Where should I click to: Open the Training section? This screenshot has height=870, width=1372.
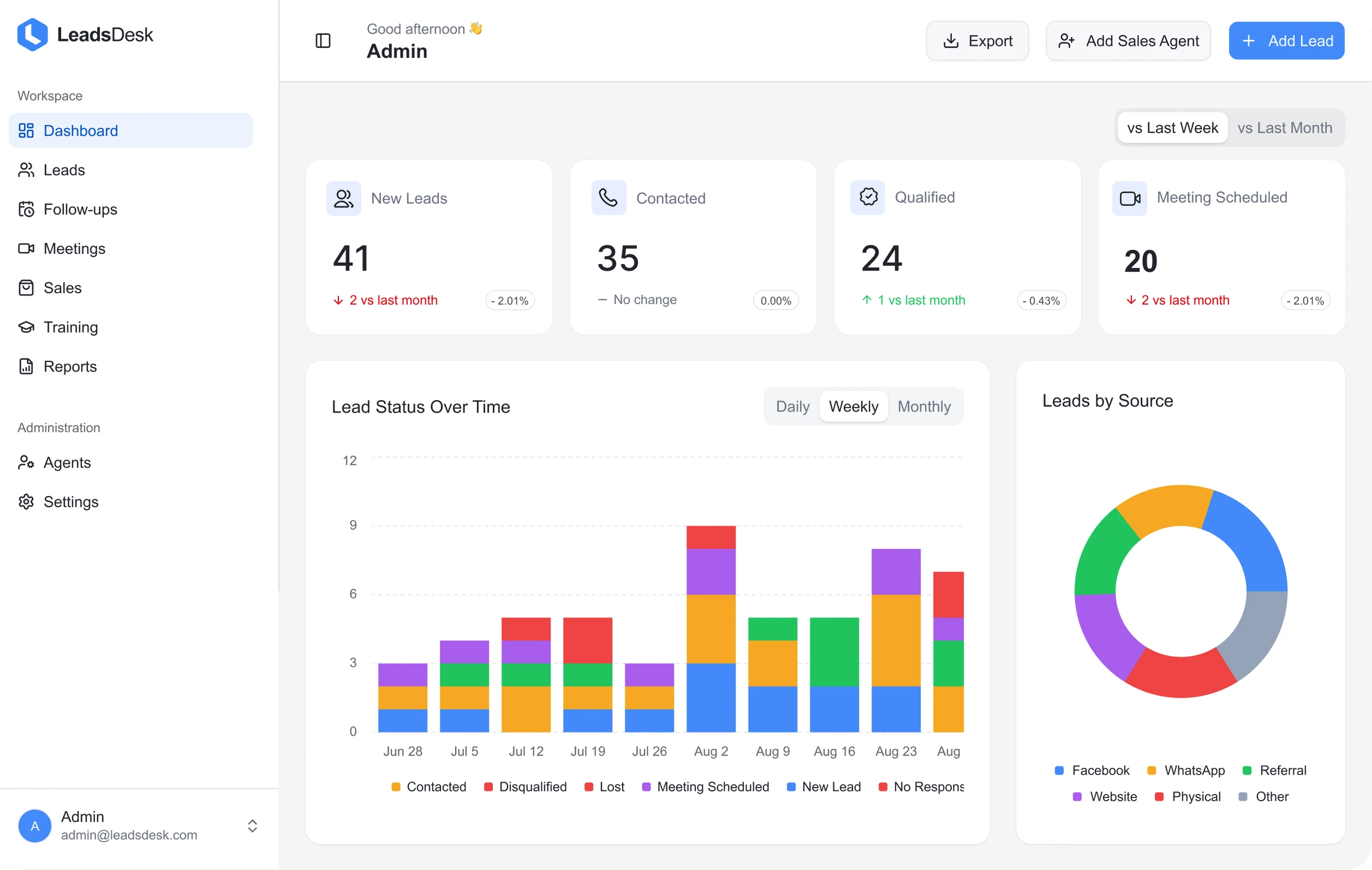tap(131, 327)
